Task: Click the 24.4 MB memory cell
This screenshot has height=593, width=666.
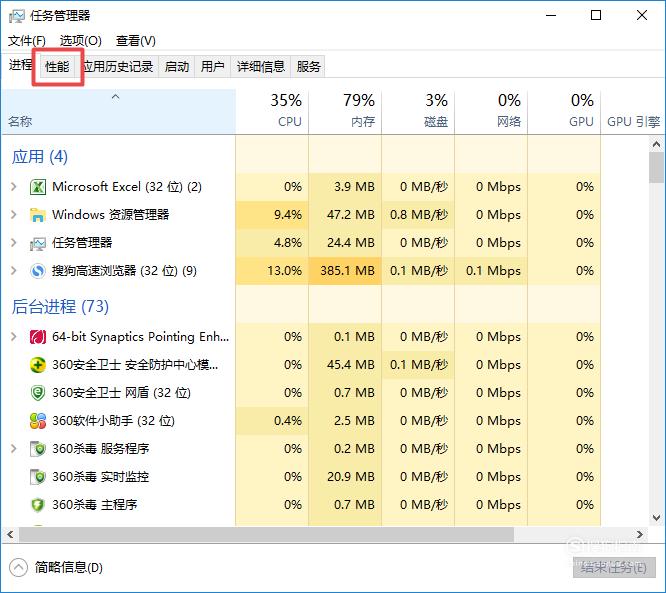Action: [x=345, y=243]
